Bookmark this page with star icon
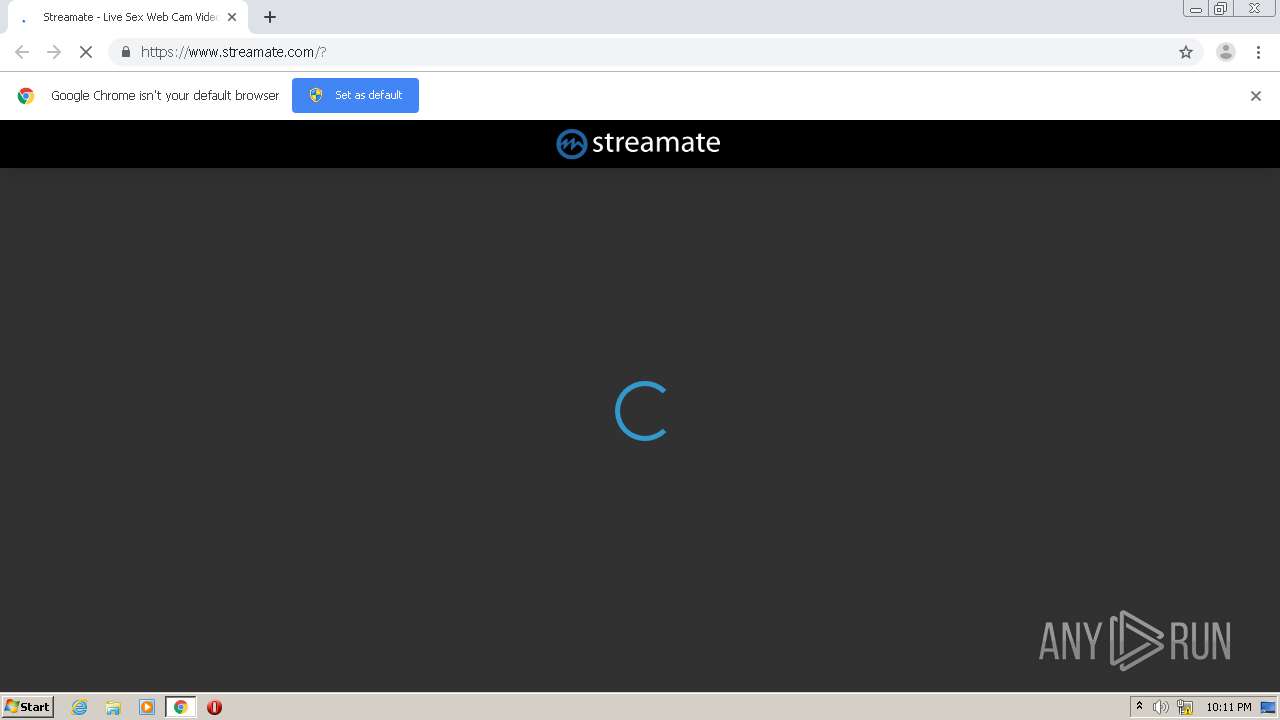The width and height of the screenshot is (1280, 720). pos(1186,52)
